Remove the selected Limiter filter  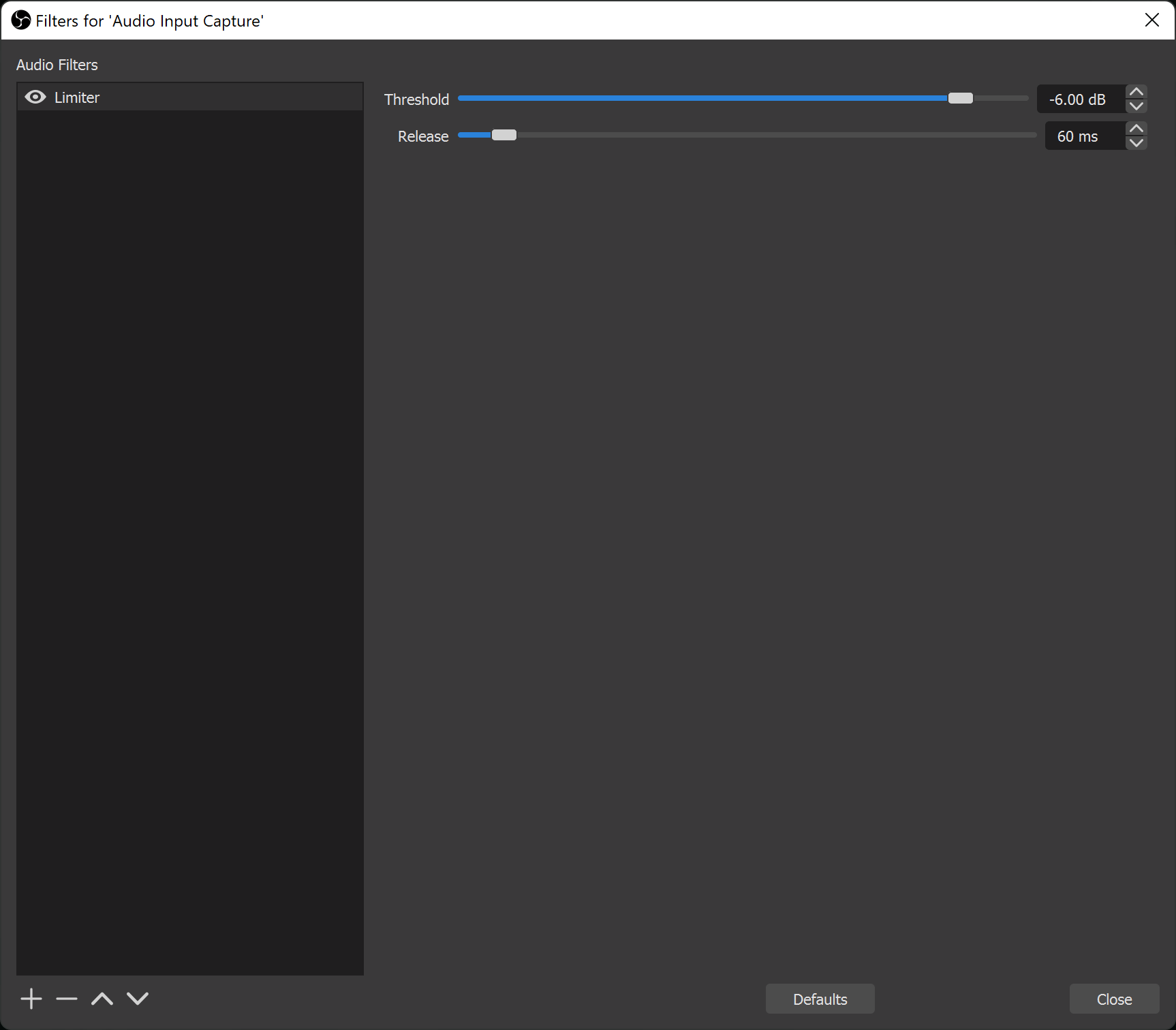point(67,999)
